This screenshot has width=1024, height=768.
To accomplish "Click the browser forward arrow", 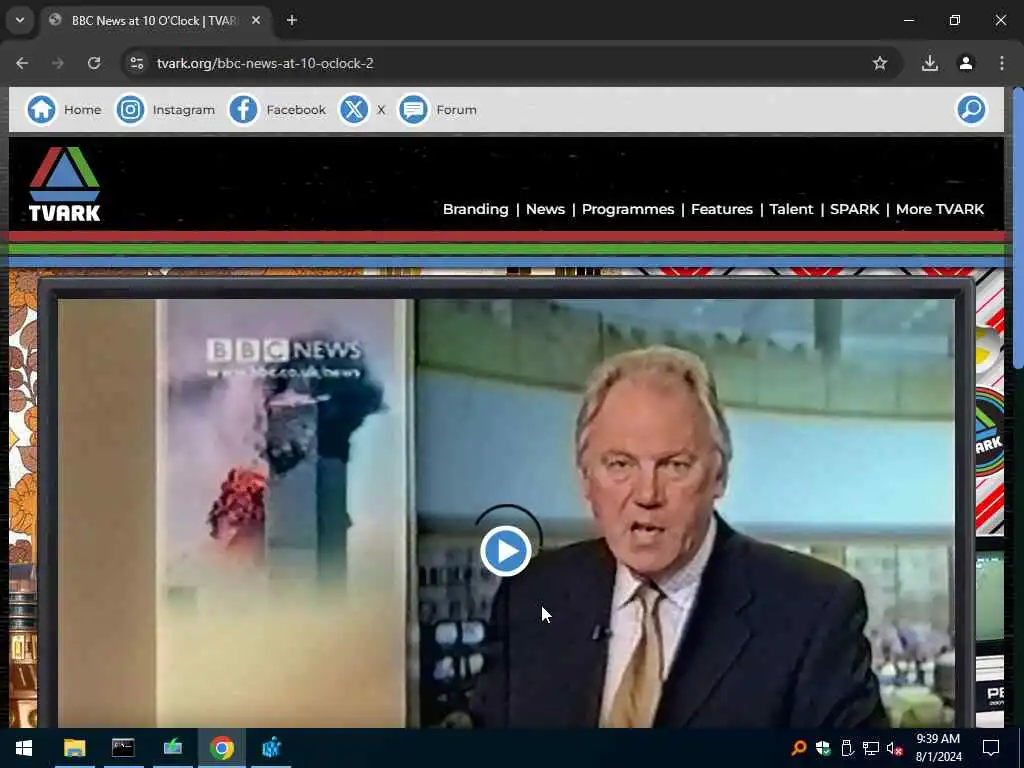I will (x=58, y=63).
